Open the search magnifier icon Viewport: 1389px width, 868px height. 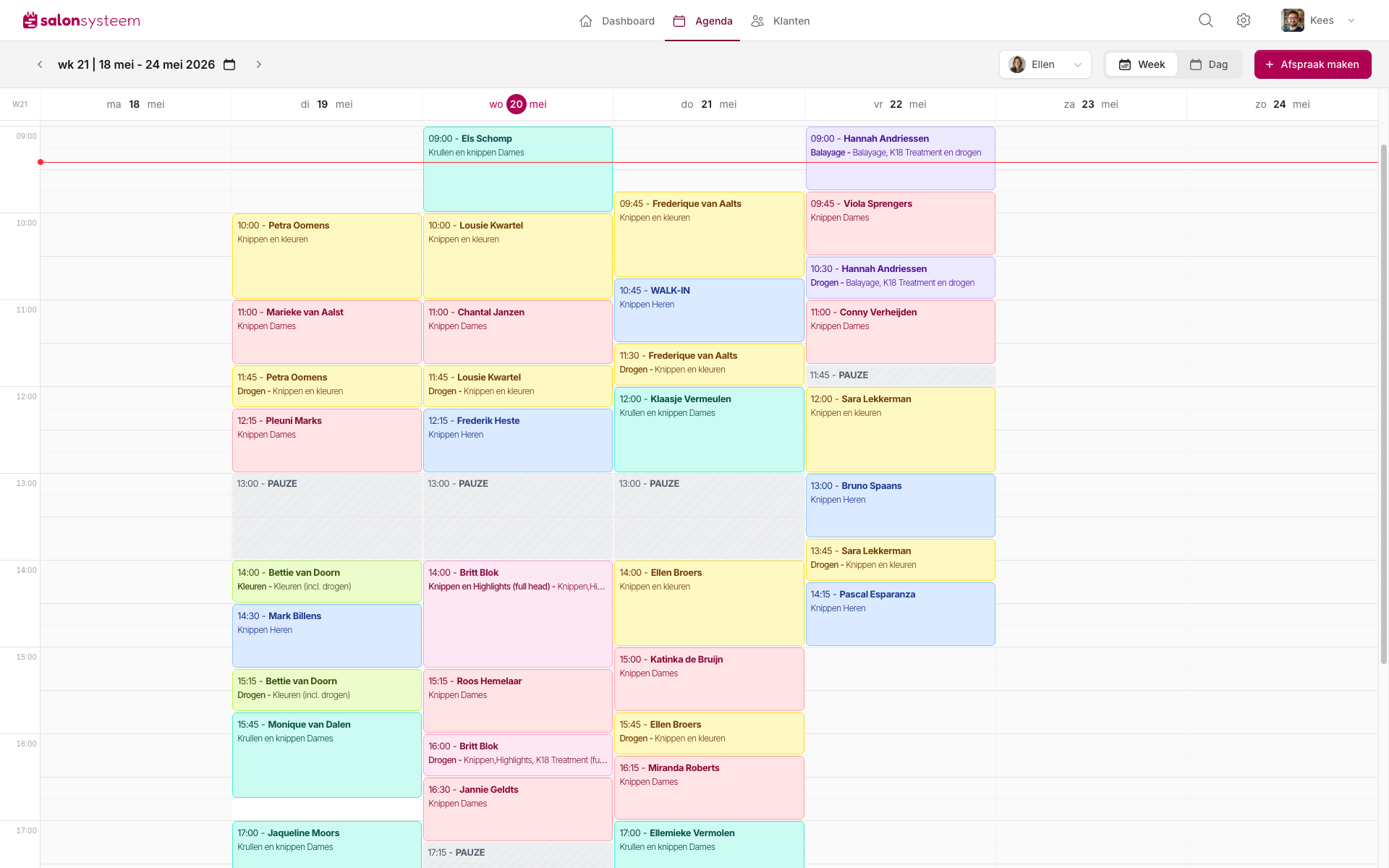1205,20
